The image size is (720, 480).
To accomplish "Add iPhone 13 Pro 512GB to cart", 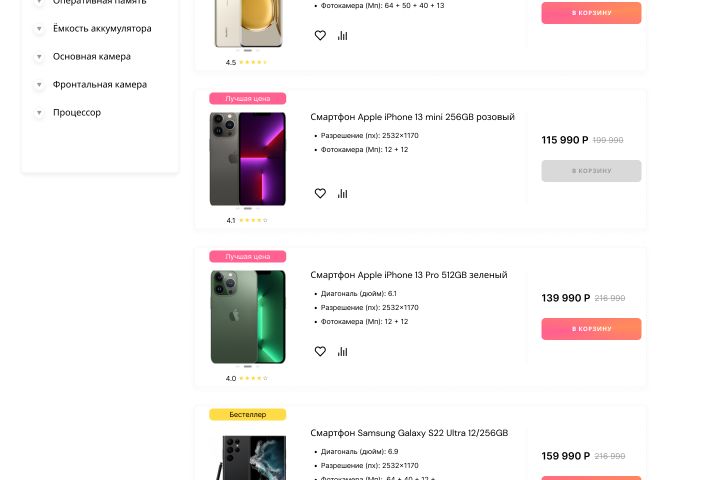I will pyautogui.click(x=591, y=329).
